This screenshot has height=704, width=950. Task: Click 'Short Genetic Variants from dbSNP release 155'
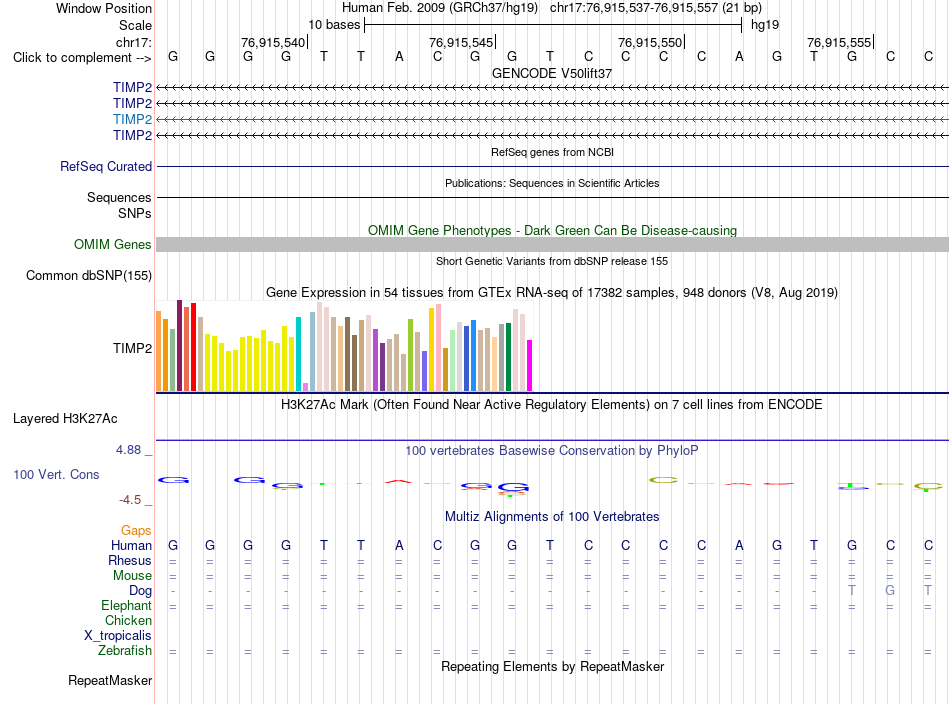(552, 261)
